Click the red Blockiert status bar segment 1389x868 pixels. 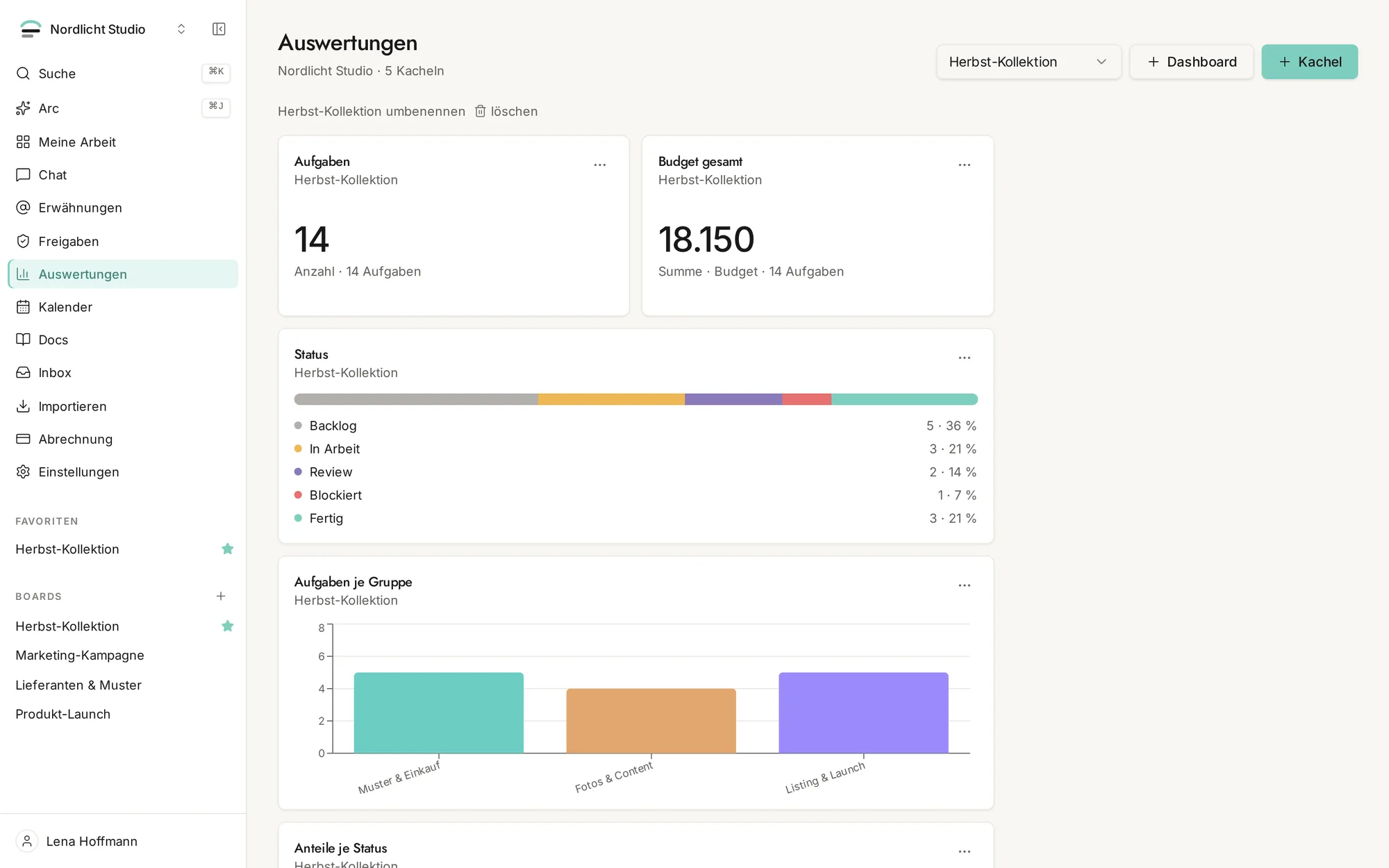pyautogui.click(x=807, y=399)
